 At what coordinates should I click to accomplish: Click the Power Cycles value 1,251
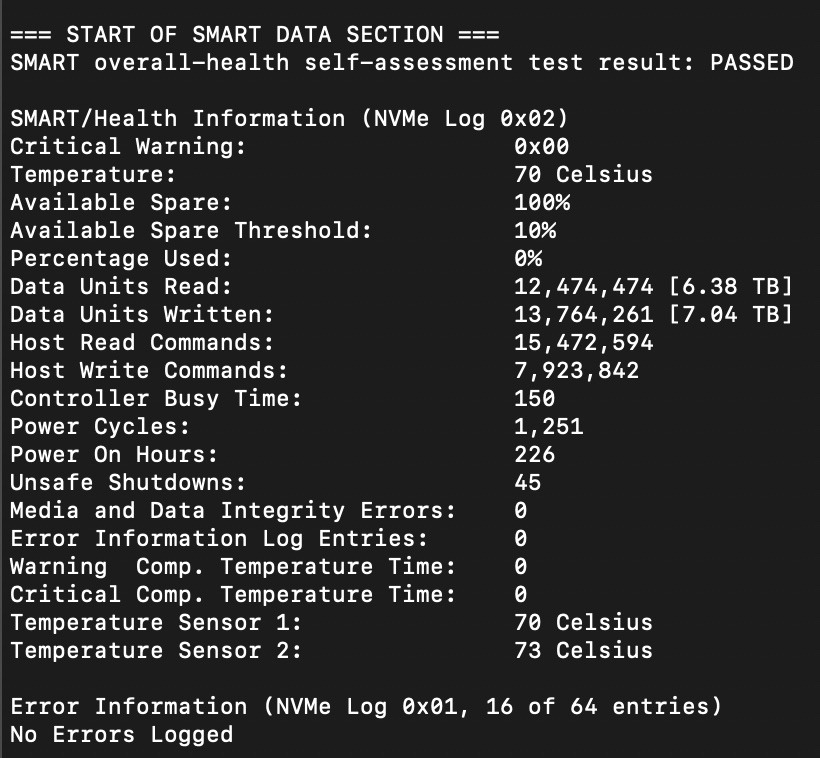(x=548, y=427)
